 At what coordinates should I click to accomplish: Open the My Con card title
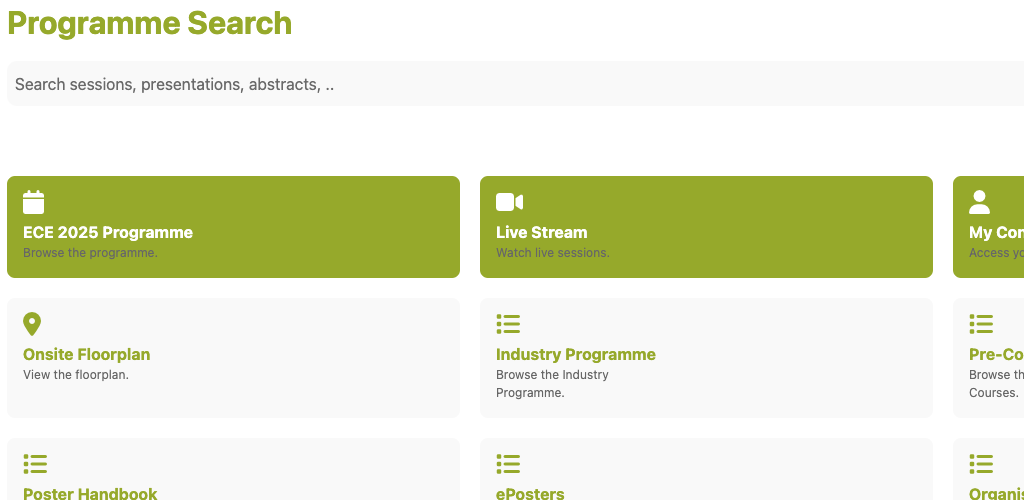(996, 232)
